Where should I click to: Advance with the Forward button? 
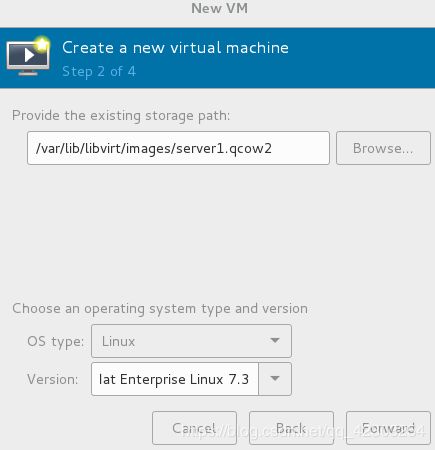(388, 428)
